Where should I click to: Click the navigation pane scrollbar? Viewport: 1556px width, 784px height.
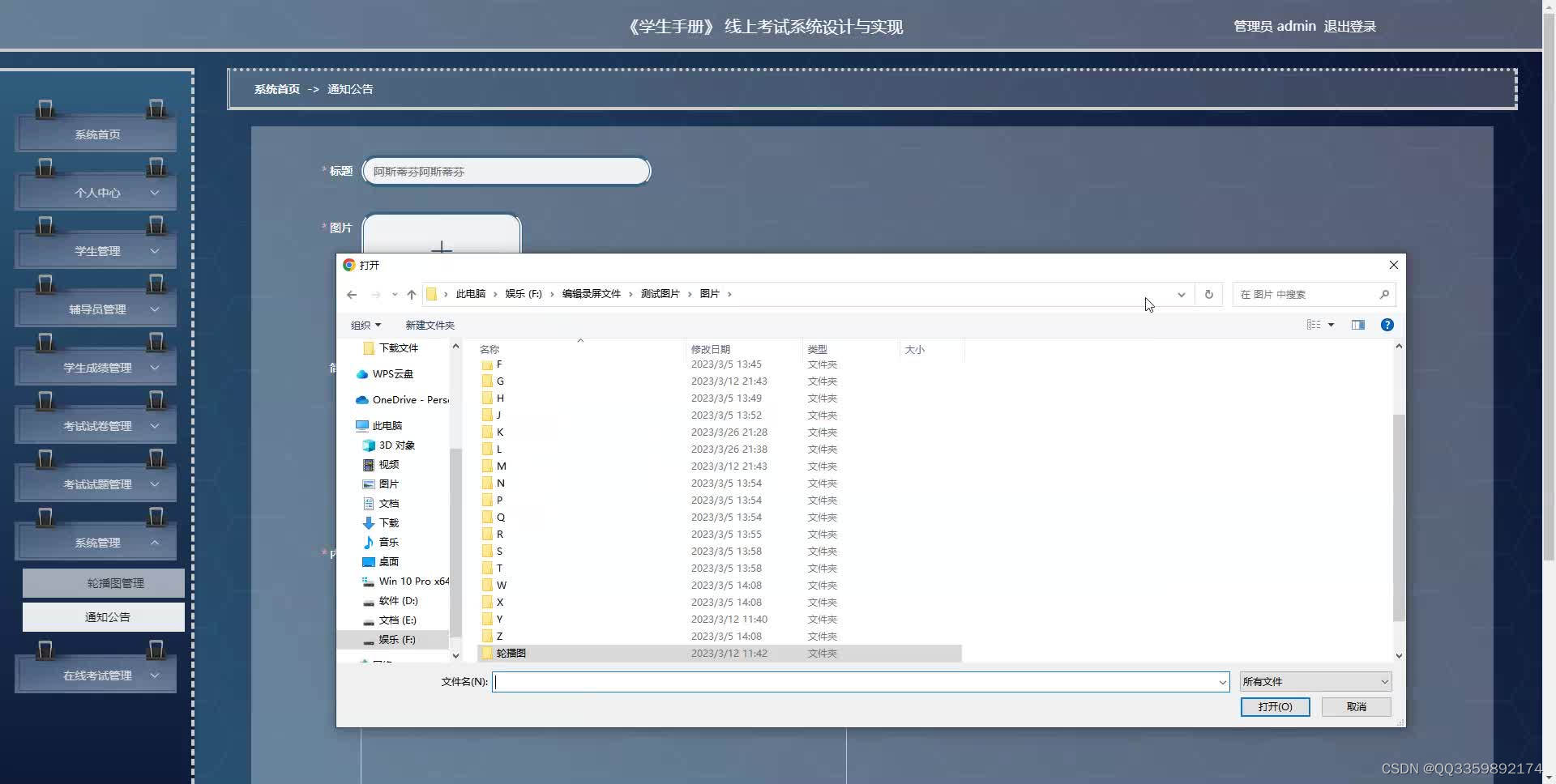455,541
